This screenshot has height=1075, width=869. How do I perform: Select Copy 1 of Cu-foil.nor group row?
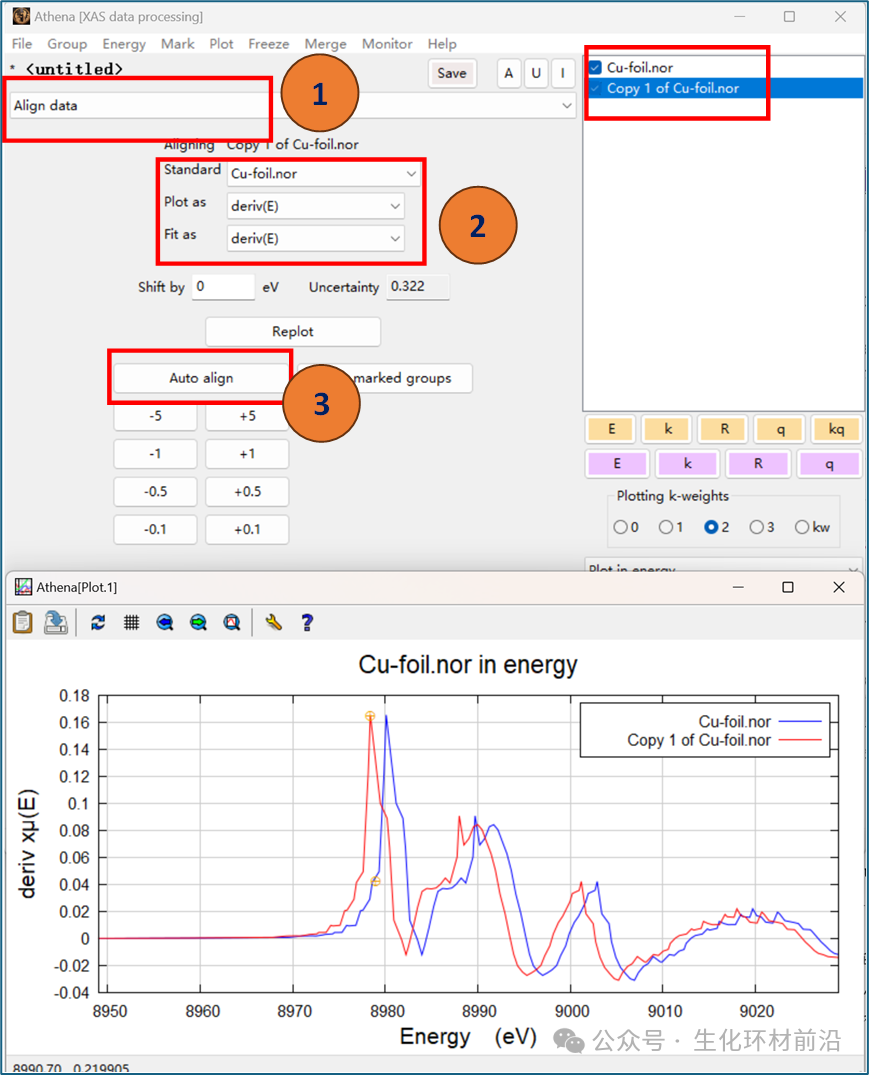[x=723, y=88]
